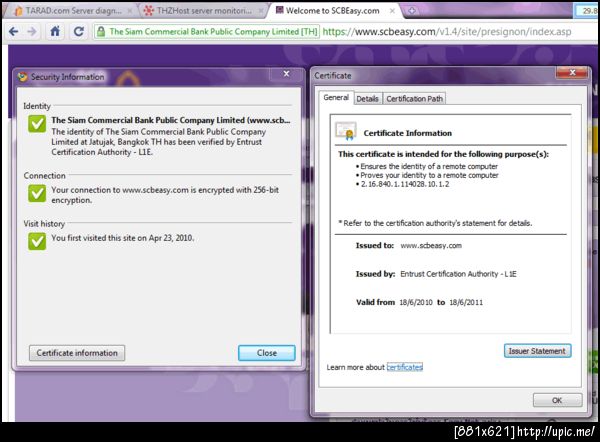Click the THZHost tab red favicon
Viewport: 600px width, 442px height.
148,11
